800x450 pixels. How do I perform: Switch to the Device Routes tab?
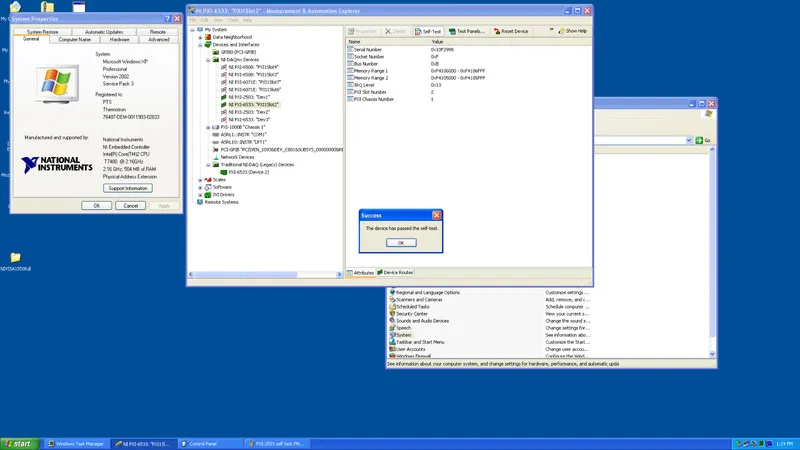[x=395, y=272]
